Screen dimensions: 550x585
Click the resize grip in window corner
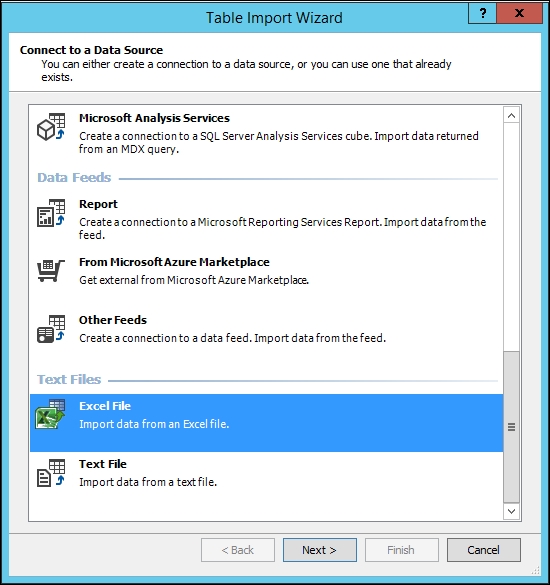coord(536,570)
